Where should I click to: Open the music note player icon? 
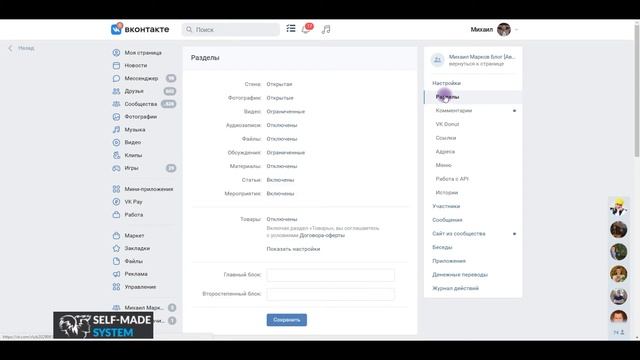[x=326, y=29]
